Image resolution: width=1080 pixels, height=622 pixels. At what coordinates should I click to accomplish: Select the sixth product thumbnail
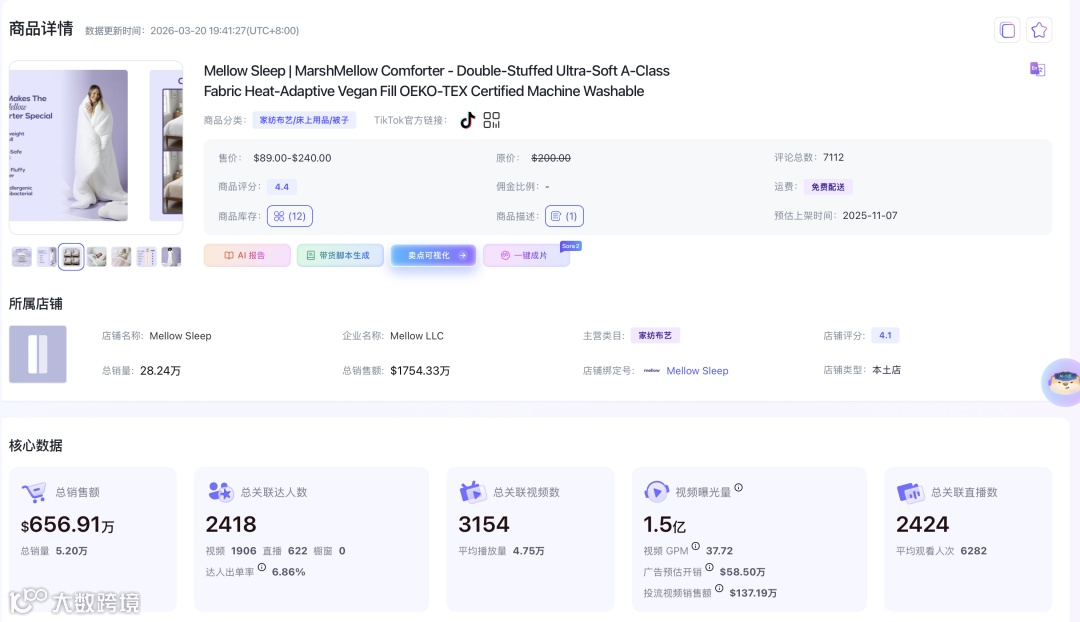(146, 257)
